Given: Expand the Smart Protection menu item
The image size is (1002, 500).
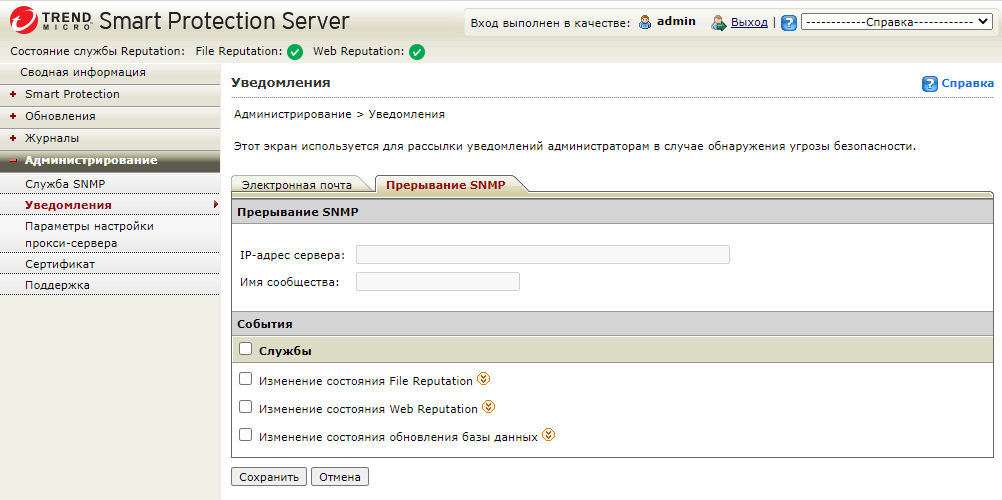Looking at the screenshot, I should (72, 94).
